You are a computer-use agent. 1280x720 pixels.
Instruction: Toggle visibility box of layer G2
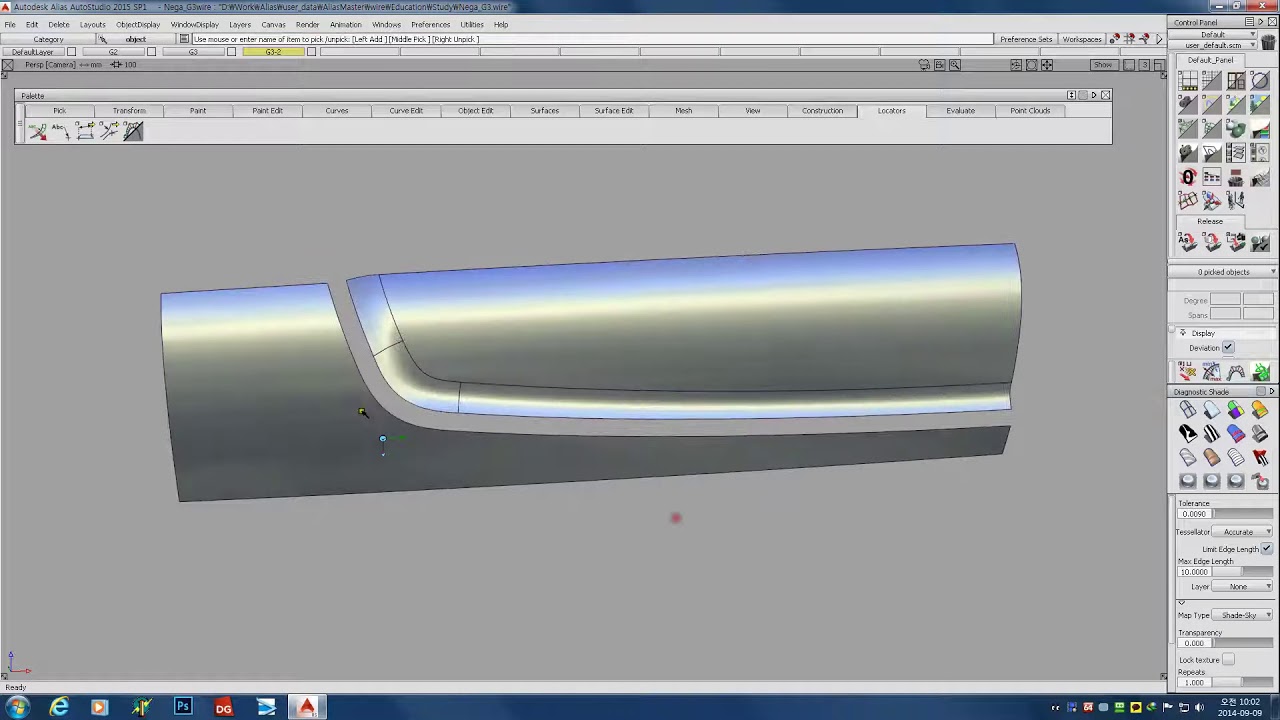tap(151, 52)
